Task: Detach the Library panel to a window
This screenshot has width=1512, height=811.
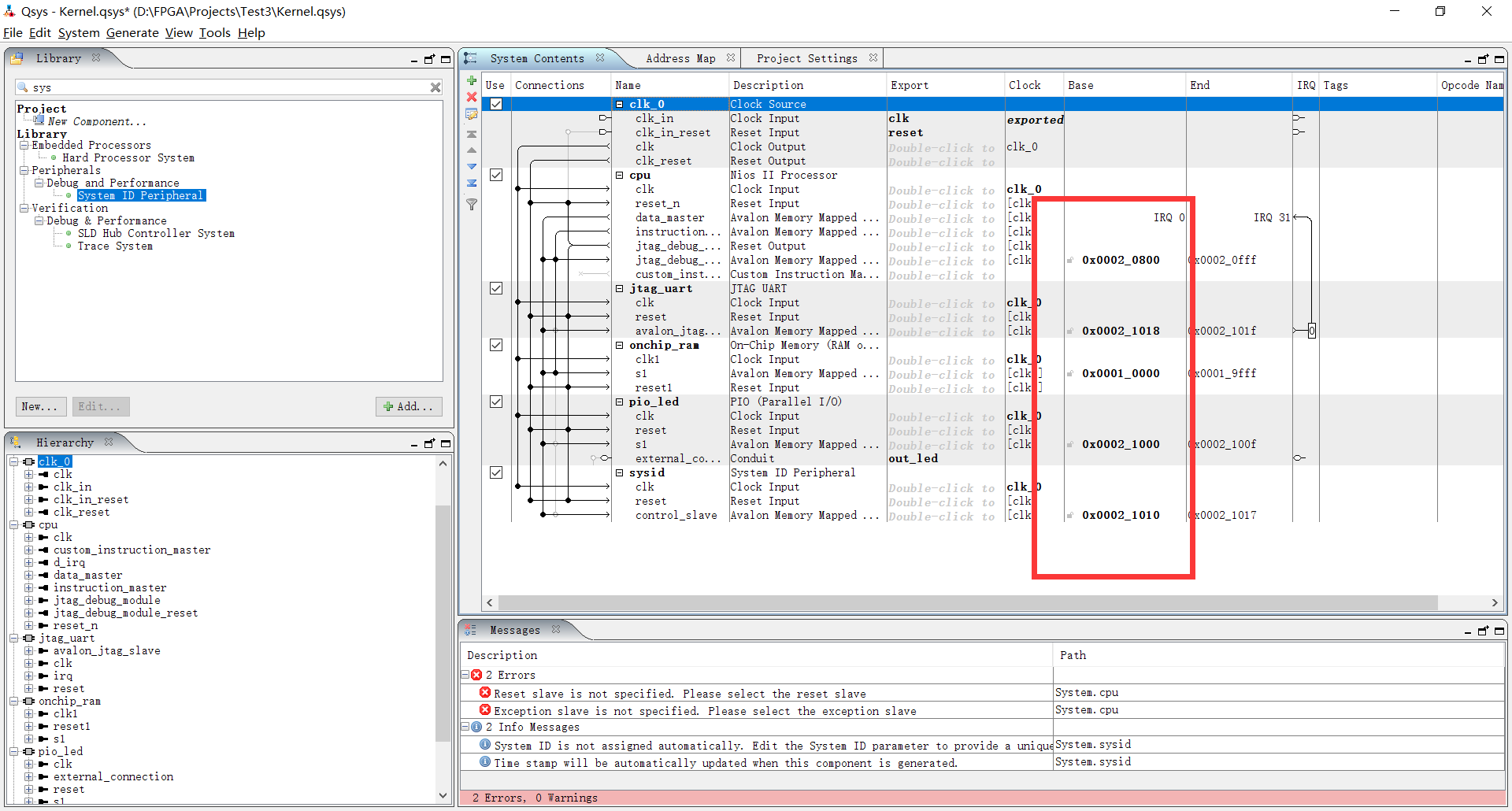Action: point(429,59)
